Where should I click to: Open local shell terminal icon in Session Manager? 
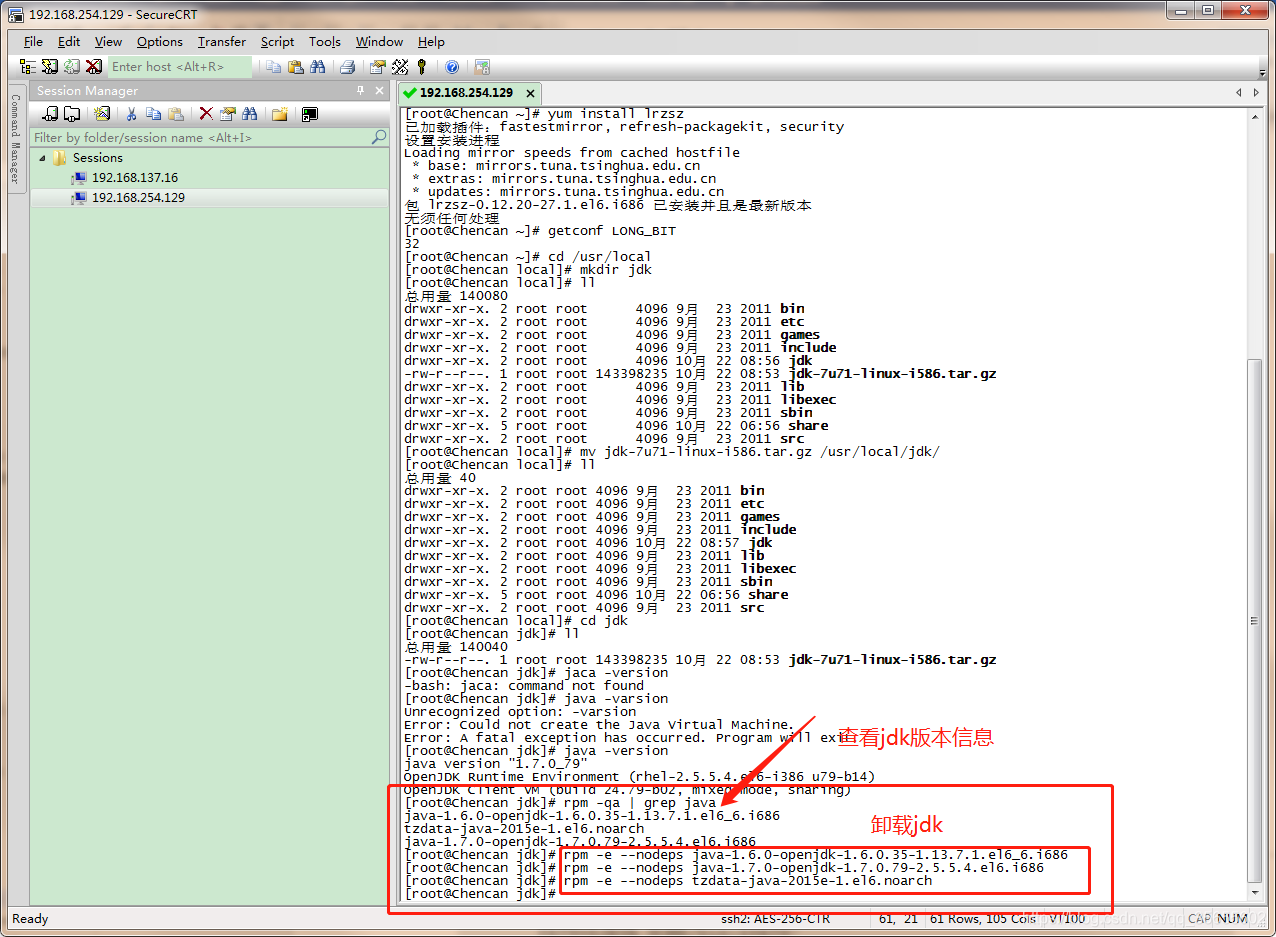pos(310,114)
